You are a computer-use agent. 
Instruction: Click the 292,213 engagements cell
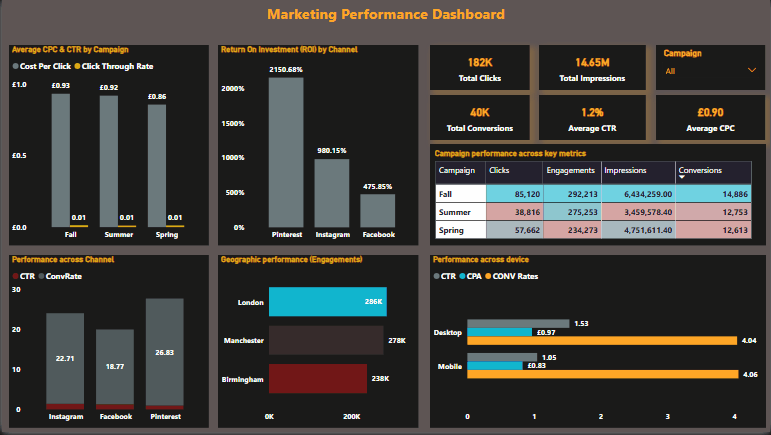tap(572, 194)
